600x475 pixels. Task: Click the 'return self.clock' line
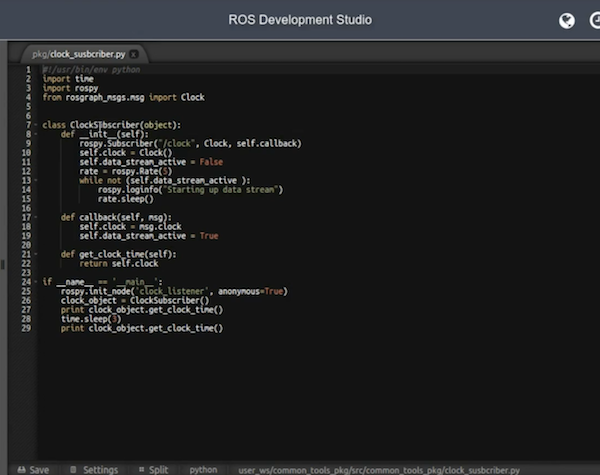(x=119, y=263)
